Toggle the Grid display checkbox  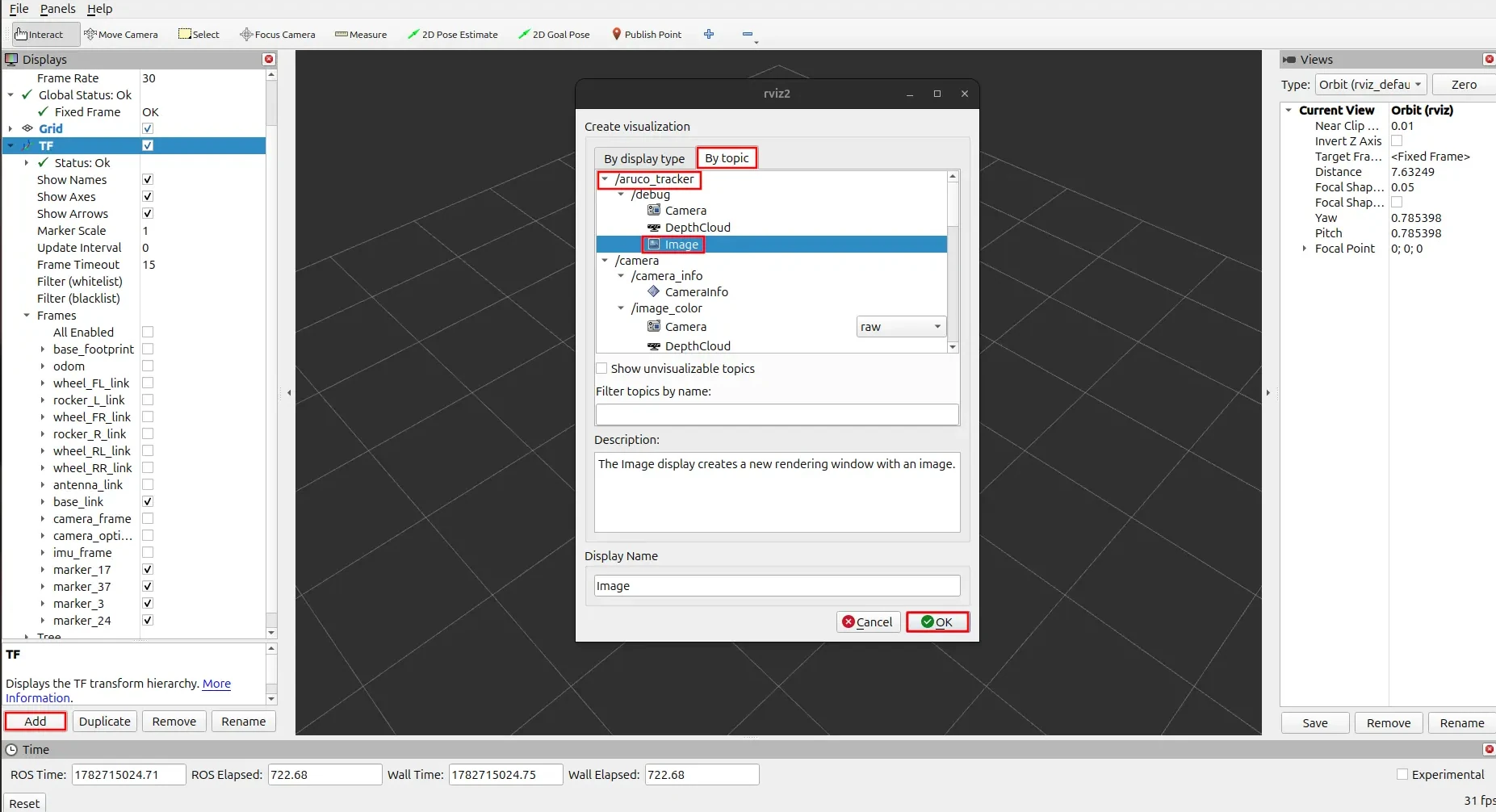click(148, 128)
